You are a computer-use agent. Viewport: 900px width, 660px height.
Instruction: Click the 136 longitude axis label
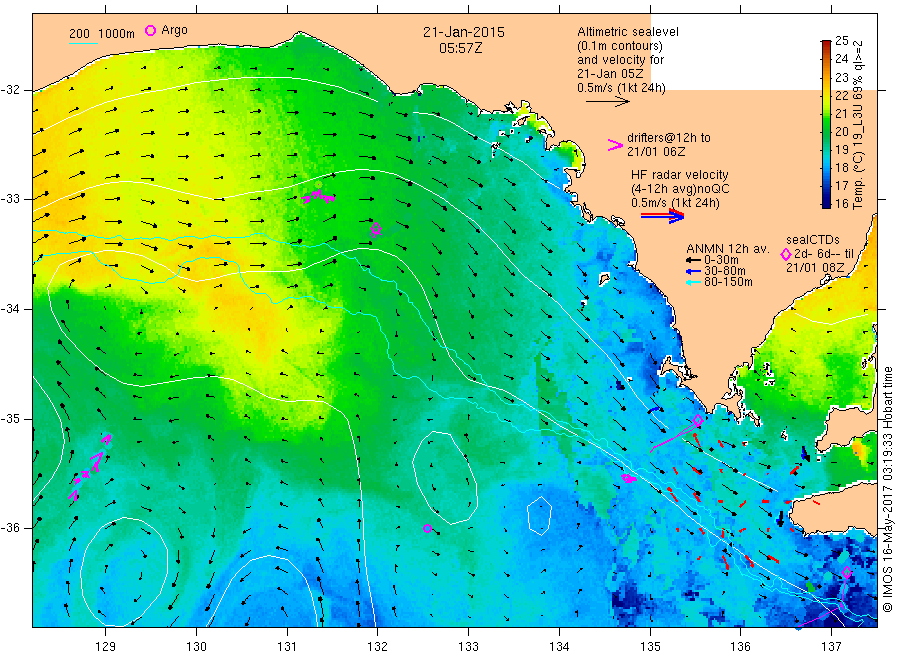click(x=740, y=647)
